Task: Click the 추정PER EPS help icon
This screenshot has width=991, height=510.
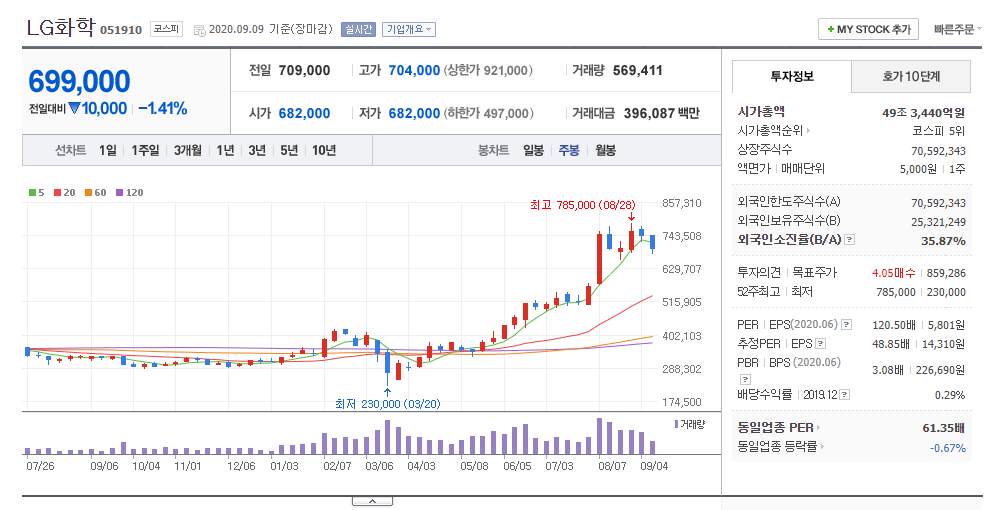Action: [820, 344]
